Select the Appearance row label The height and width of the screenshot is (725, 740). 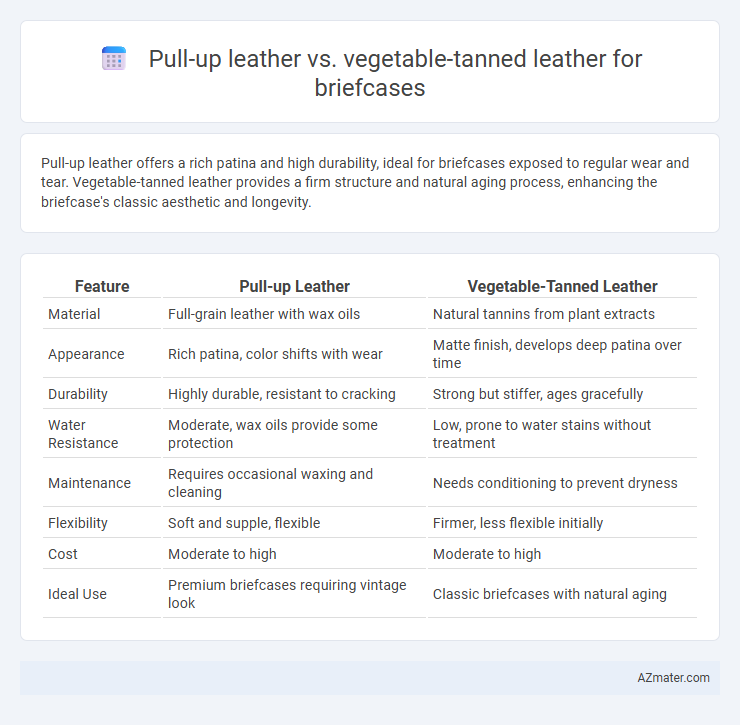pos(86,354)
